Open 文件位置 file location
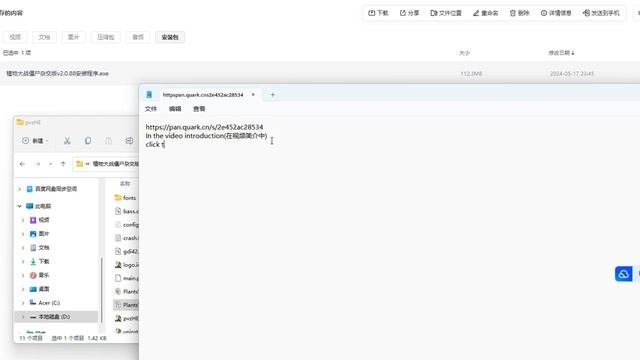The width and height of the screenshot is (640, 360). pyautogui.click(x=446, y=13)
